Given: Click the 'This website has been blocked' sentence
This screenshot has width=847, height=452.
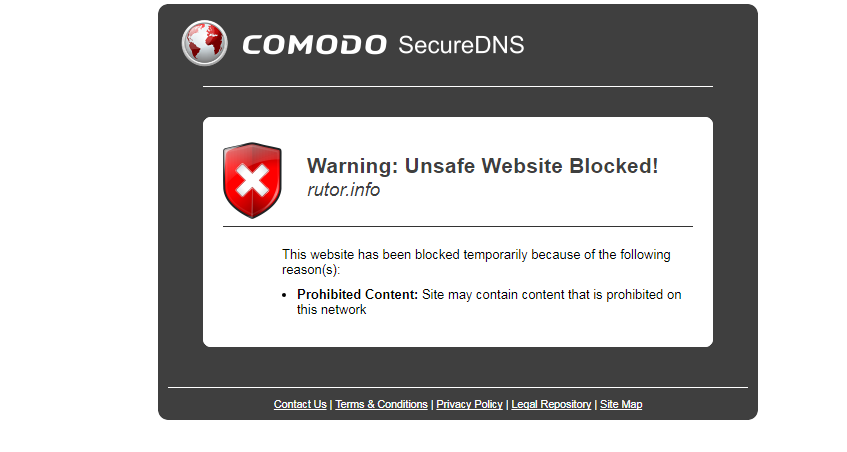Looking at the screenshot, I should click(x=476, y=254).
